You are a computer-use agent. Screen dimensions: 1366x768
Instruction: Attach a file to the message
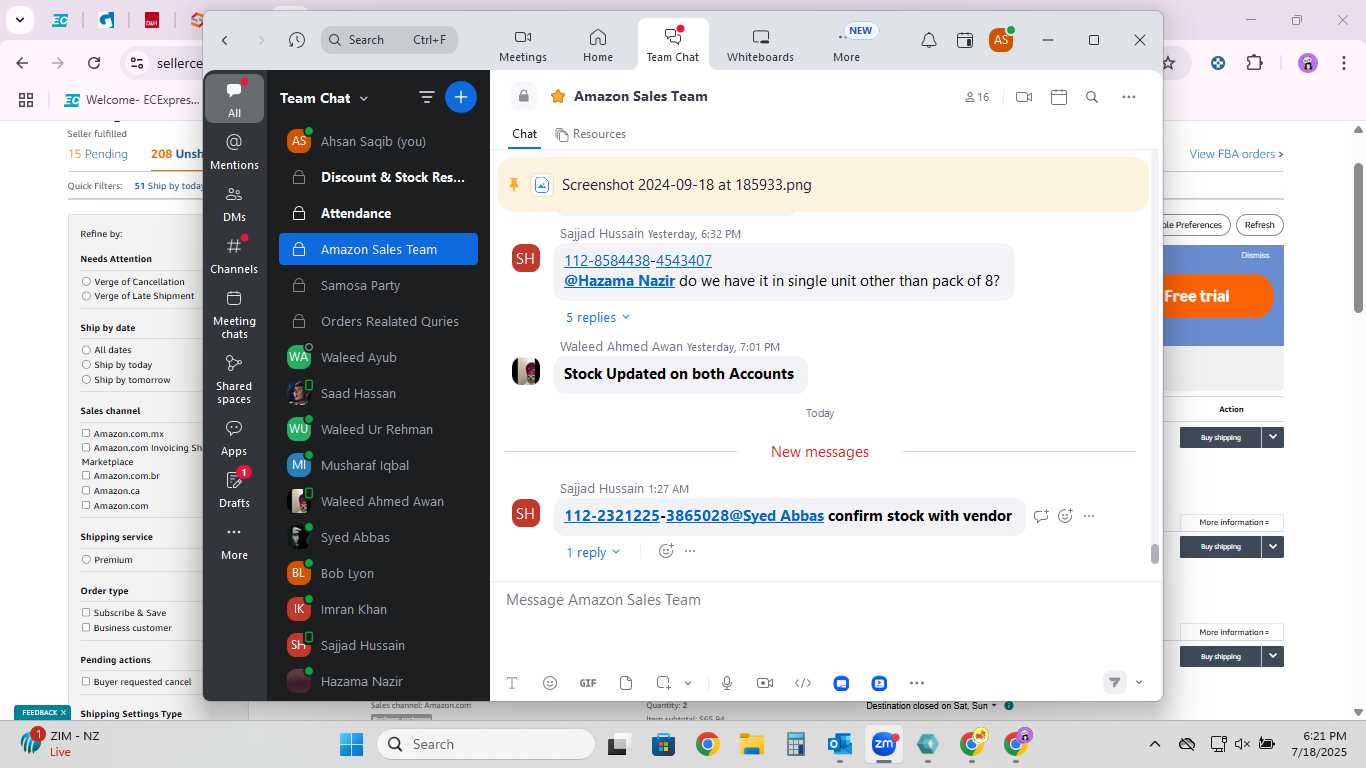(626, 683)
